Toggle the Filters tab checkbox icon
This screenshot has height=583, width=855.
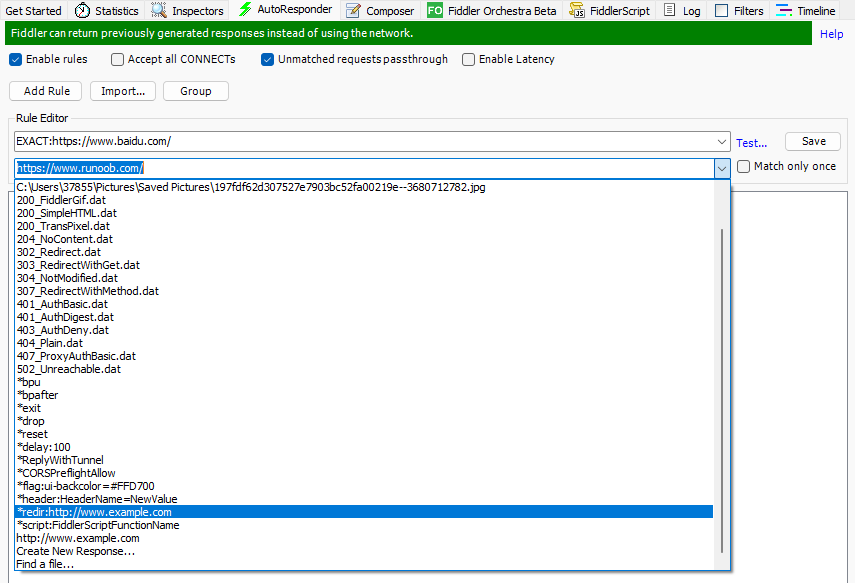pyautogui.click(x=721, y=10)
